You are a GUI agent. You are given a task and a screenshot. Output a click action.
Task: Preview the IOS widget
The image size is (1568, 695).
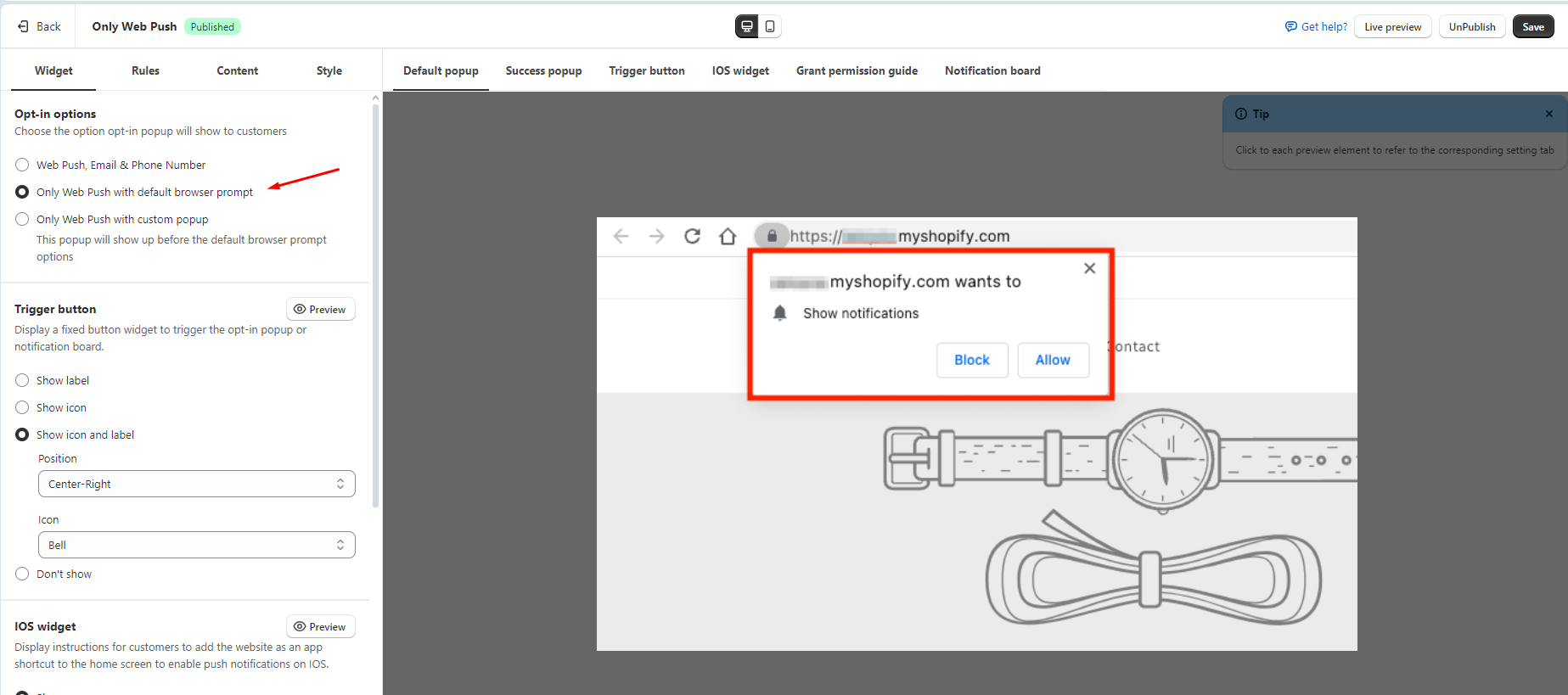(320, 626)
